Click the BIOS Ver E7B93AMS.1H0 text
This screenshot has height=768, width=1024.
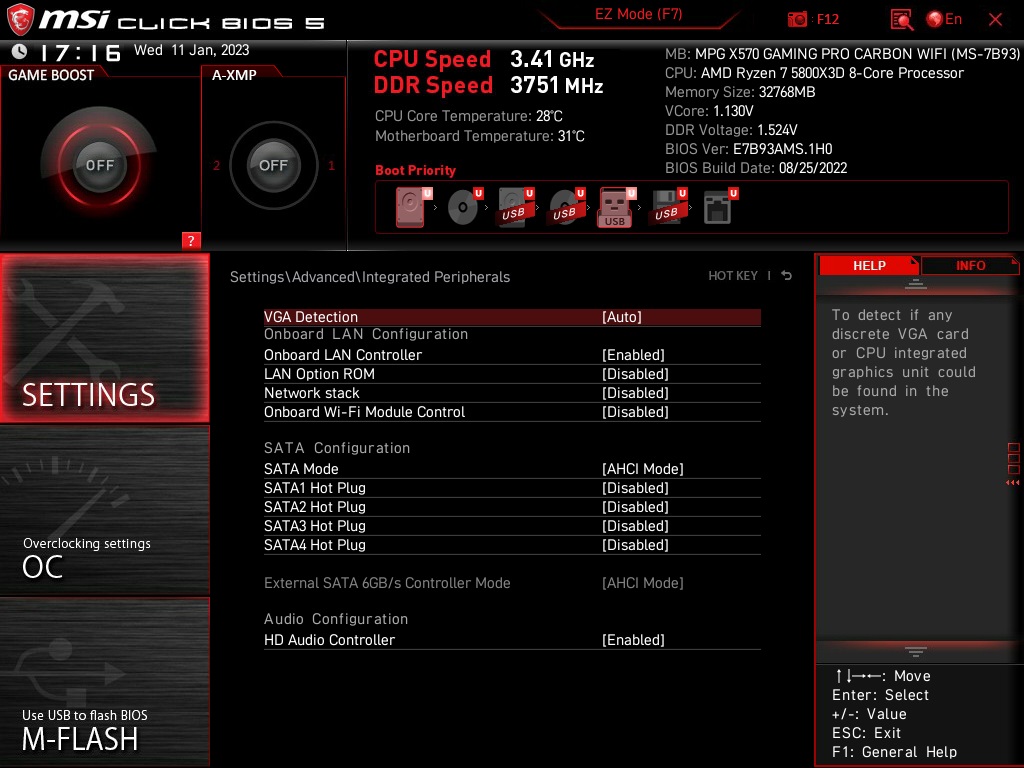748,149
